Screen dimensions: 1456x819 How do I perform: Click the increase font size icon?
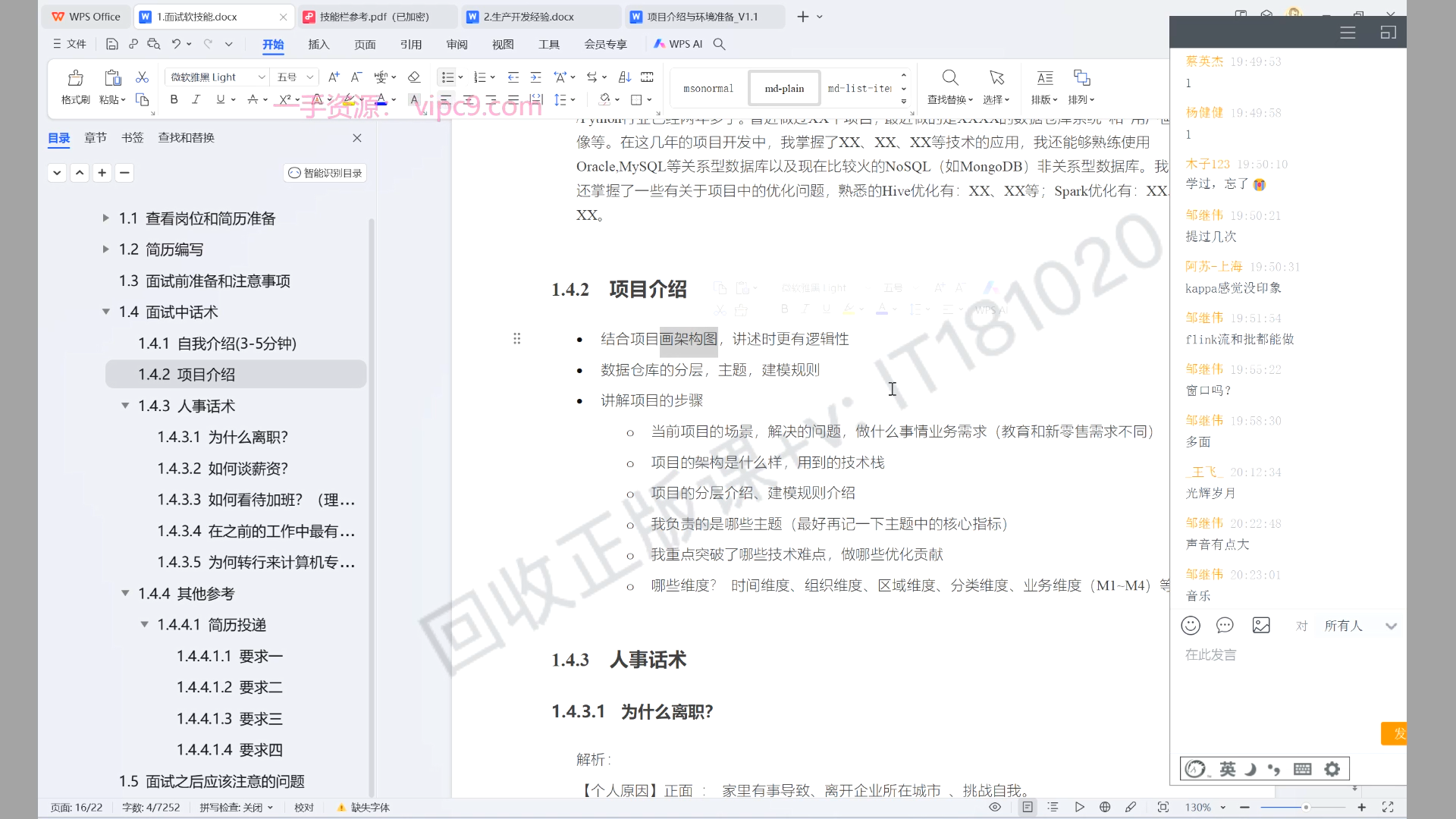pos(334,77)
